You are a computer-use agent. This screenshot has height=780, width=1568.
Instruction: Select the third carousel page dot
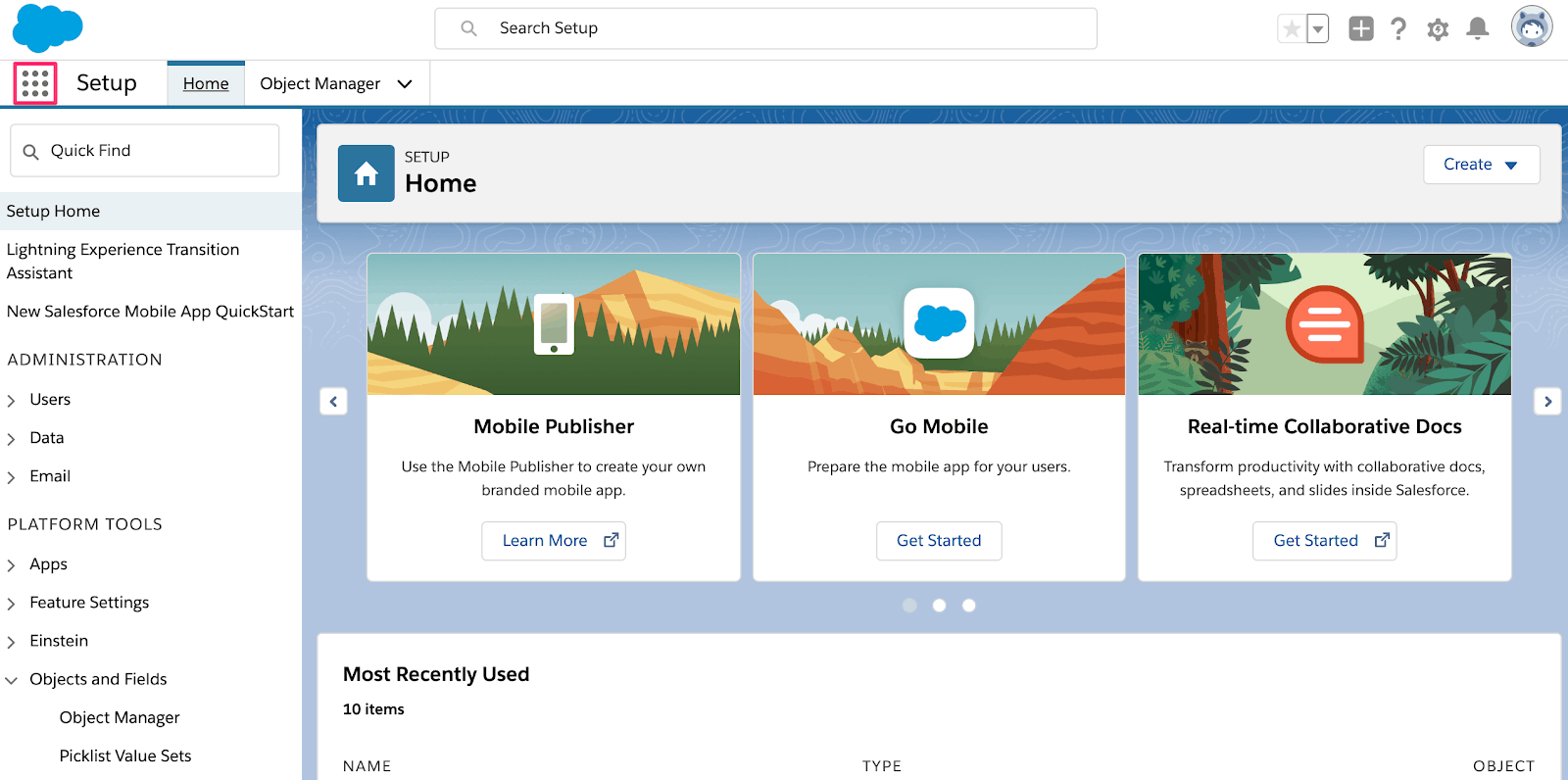click(968, 606)
